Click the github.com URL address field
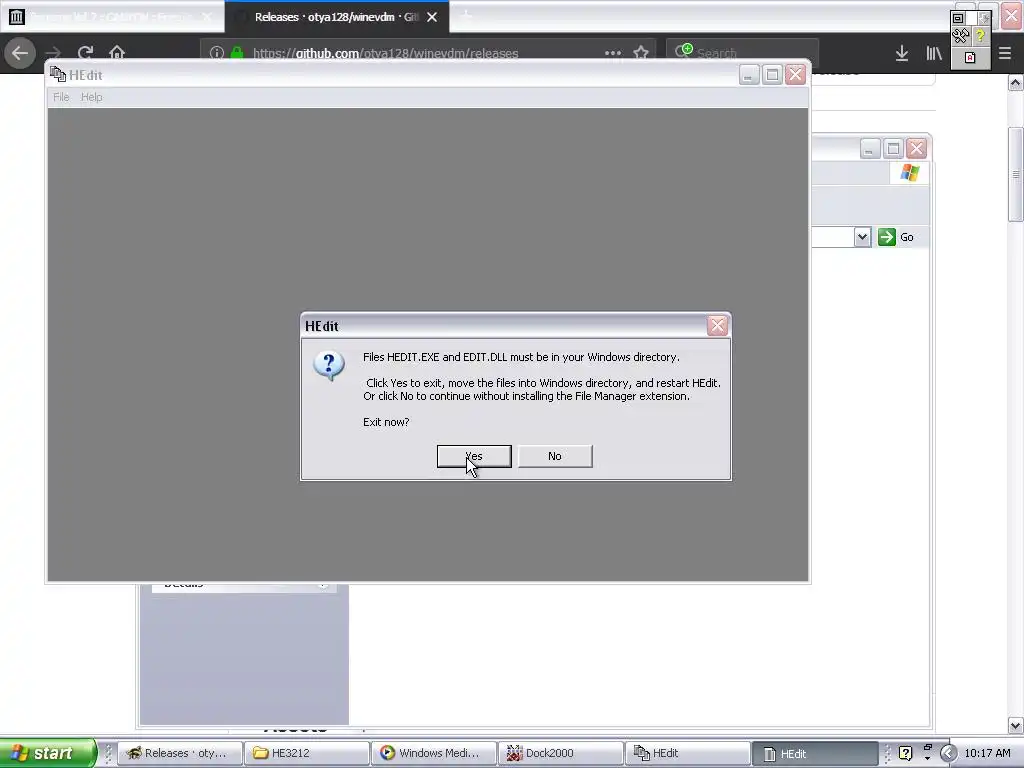This screenshot has height=768, width=1024. pos(385,54)
